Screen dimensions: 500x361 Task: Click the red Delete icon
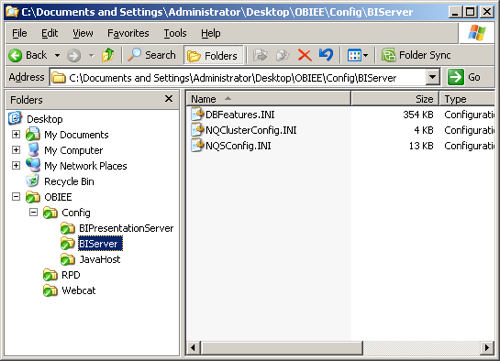[x=305, y=55]
